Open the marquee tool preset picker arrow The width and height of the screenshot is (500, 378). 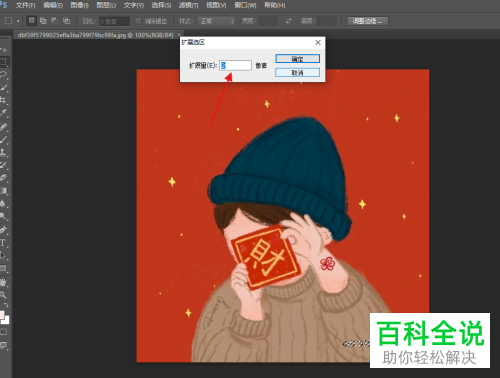tap(18, 21)
